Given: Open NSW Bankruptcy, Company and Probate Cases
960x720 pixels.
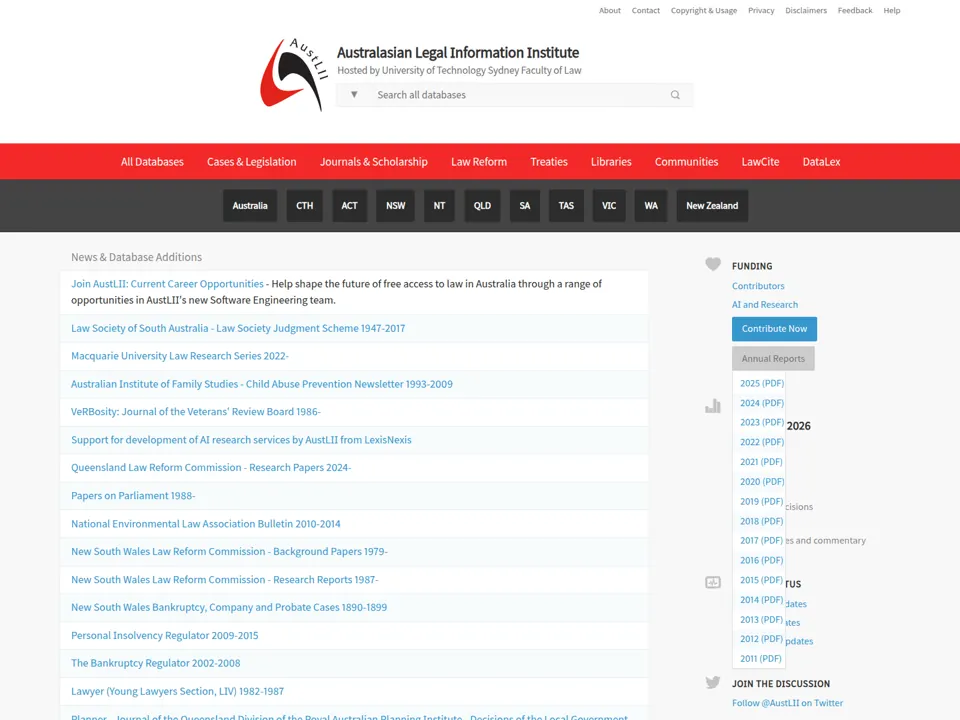Looking at the screenshot, I should pyautogui.click(x=229, y=607).
